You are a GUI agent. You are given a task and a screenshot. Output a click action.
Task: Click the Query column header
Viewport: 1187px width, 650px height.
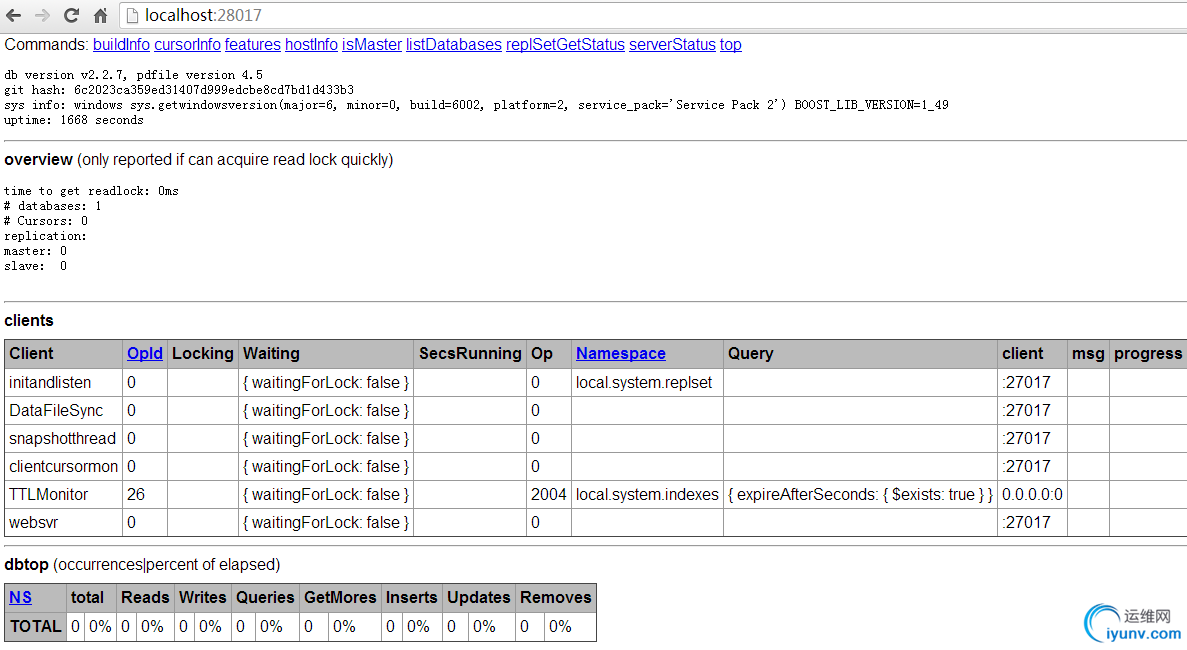click(x=860, y=353)
